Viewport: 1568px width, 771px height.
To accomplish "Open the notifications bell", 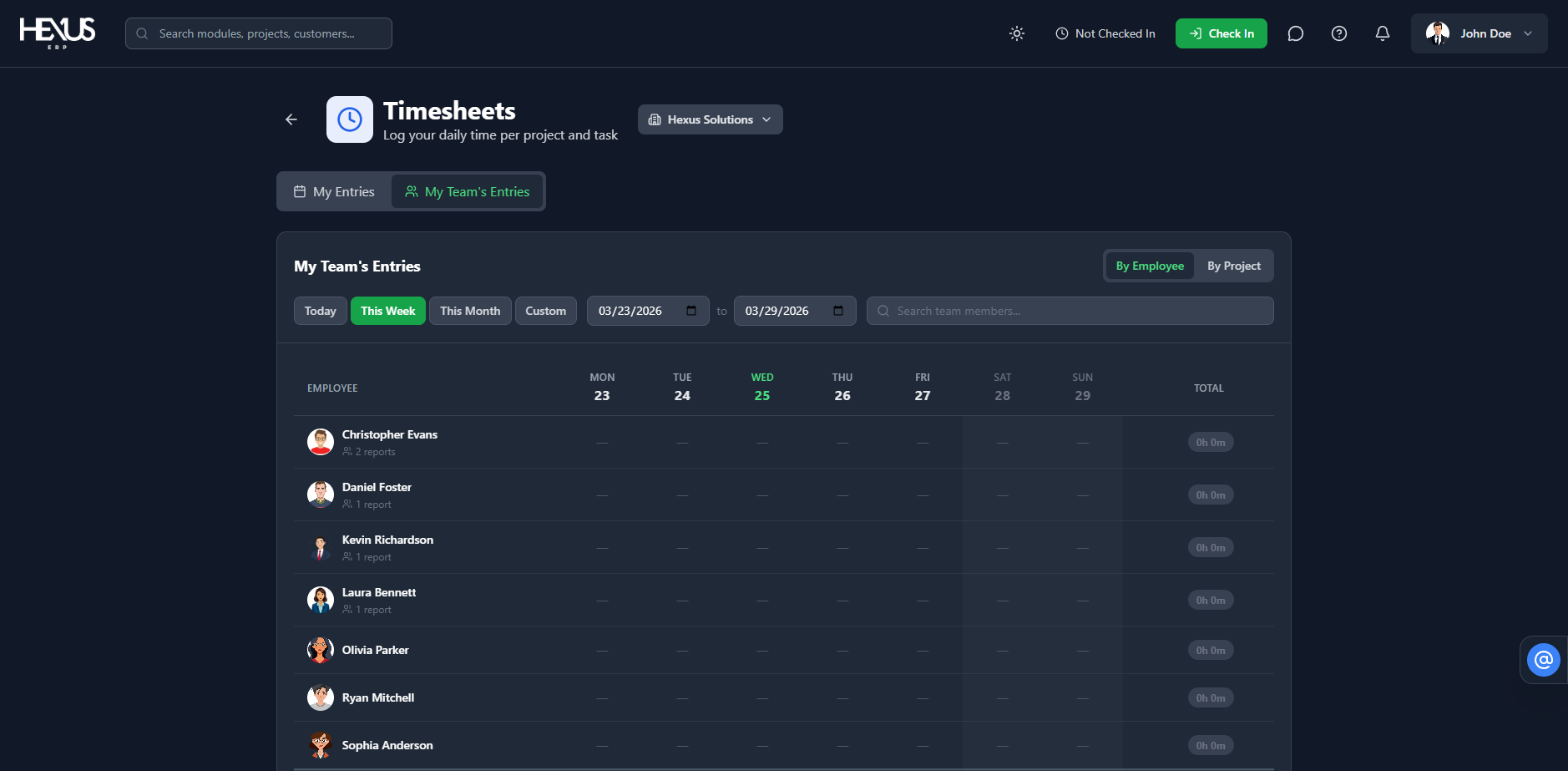I will point(1383,33).
